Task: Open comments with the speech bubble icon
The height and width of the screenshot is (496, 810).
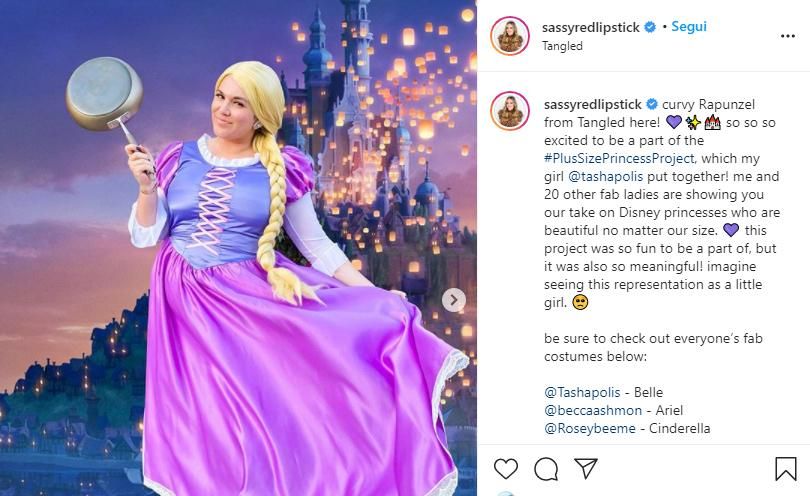Action: [x=546, y=469]
